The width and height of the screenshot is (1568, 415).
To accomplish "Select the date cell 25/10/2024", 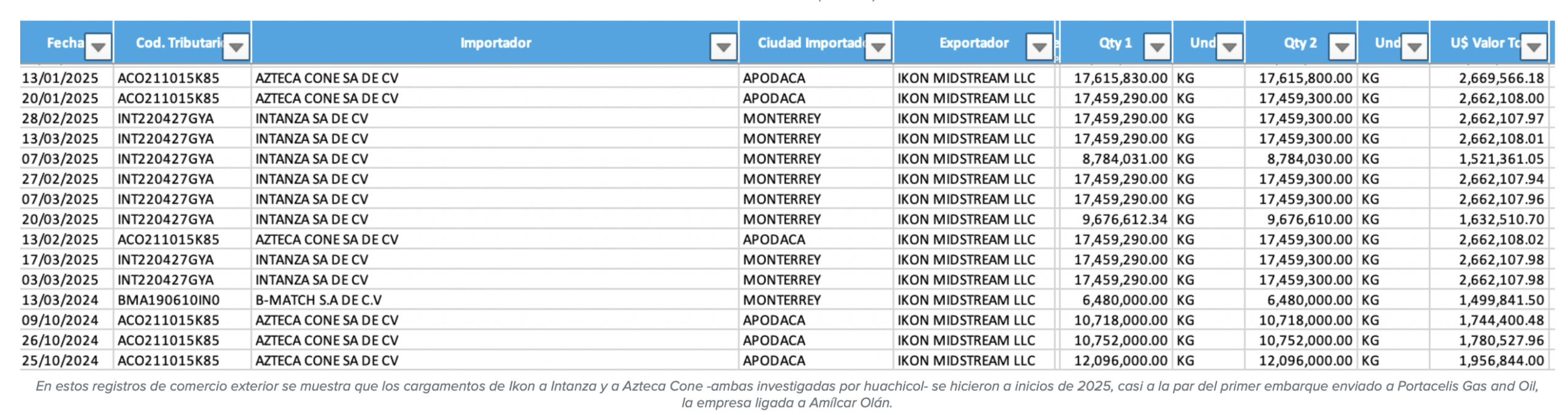I will (x=60, y=360).
